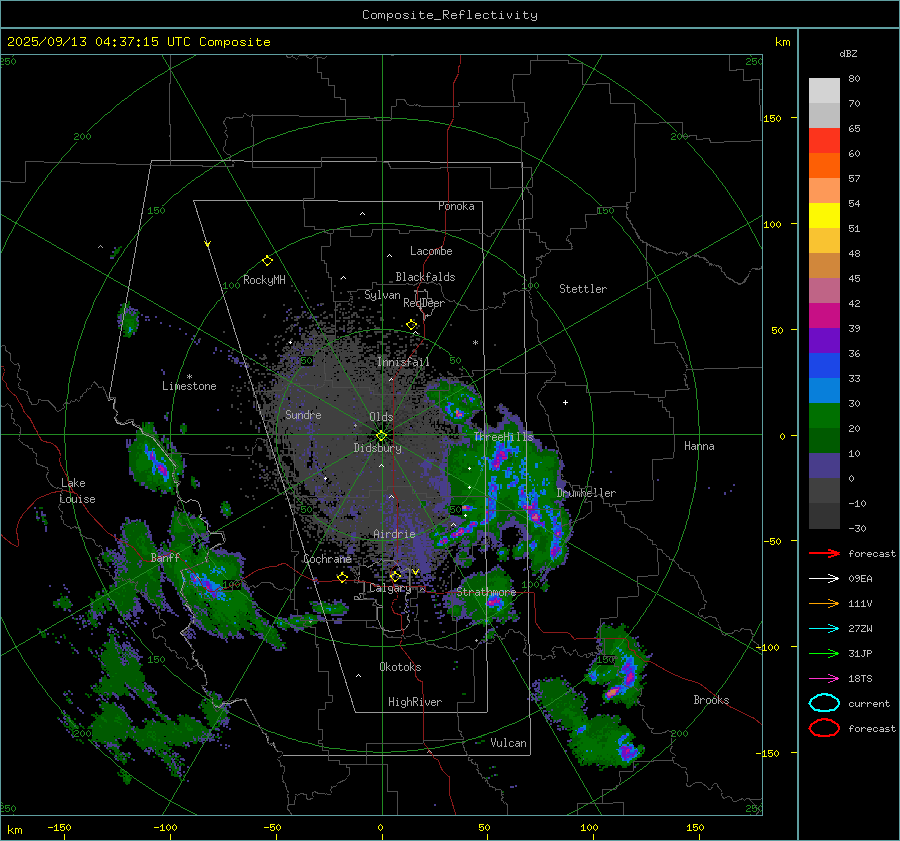
Task: Click the yellow diamond marker near RockyMH
Action: (x=267, y=261)
